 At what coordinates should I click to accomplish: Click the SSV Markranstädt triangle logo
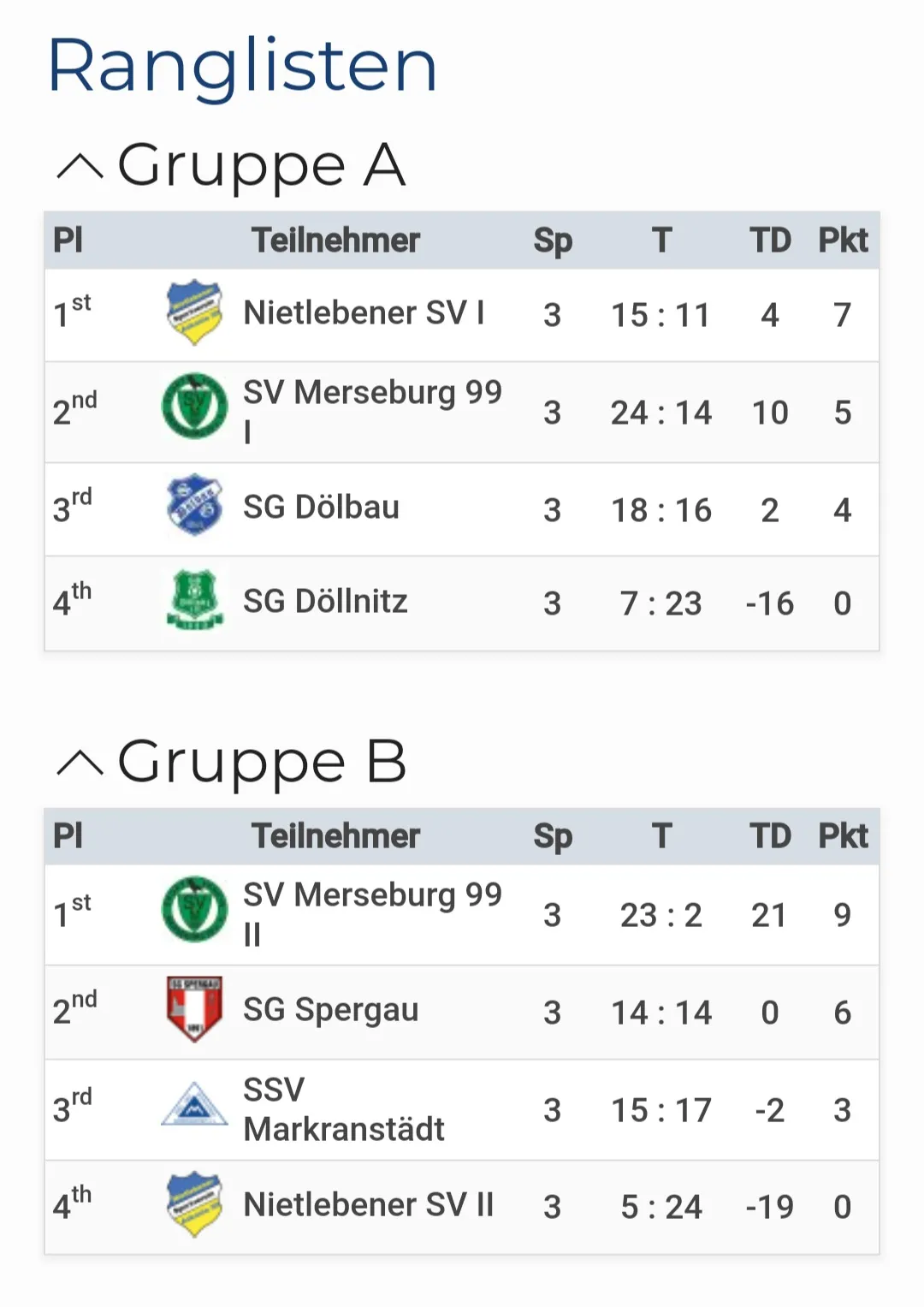(195, 1103)
